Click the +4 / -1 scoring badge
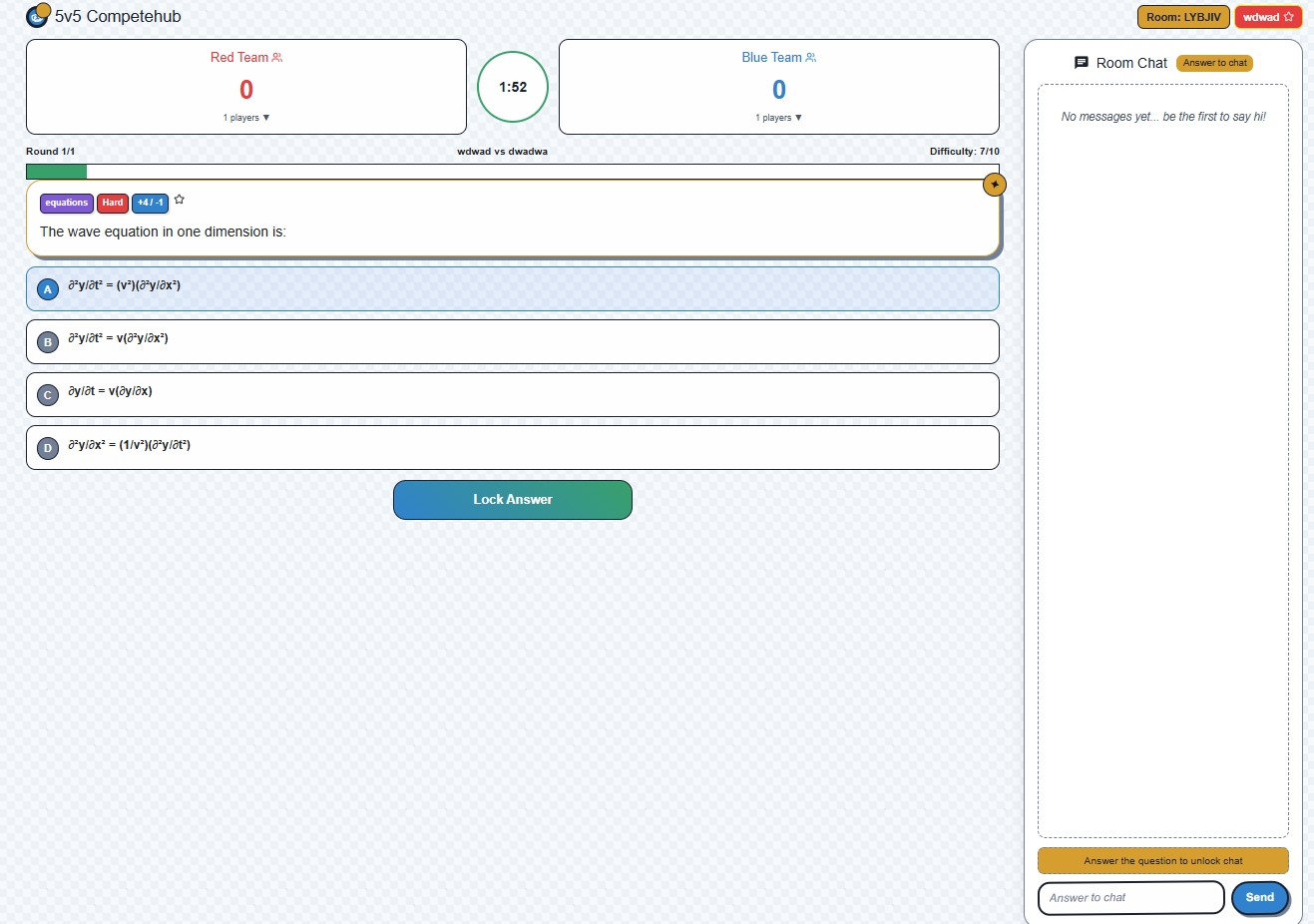 tap(150, 203)
